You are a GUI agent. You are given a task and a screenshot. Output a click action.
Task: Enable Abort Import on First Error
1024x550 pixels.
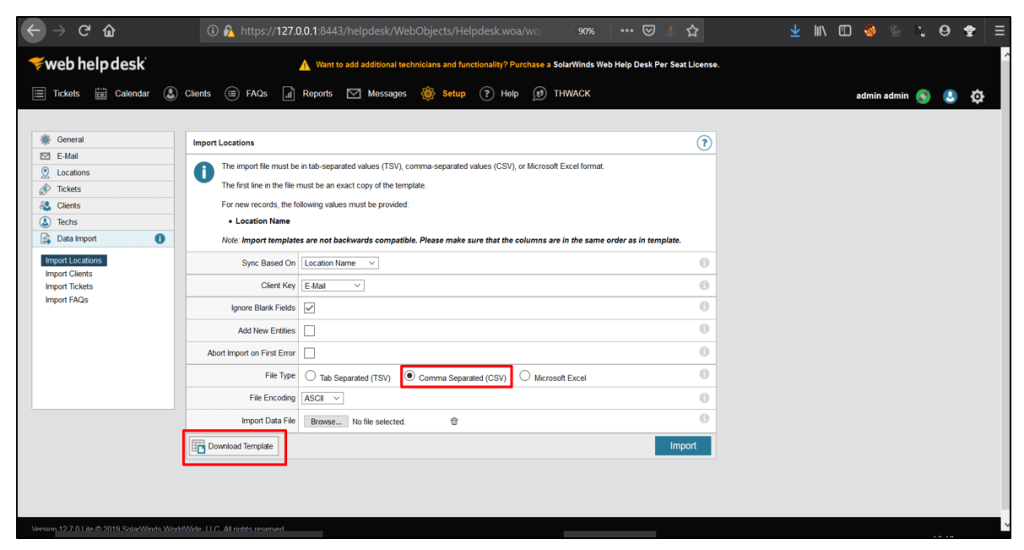click(310, 353)
